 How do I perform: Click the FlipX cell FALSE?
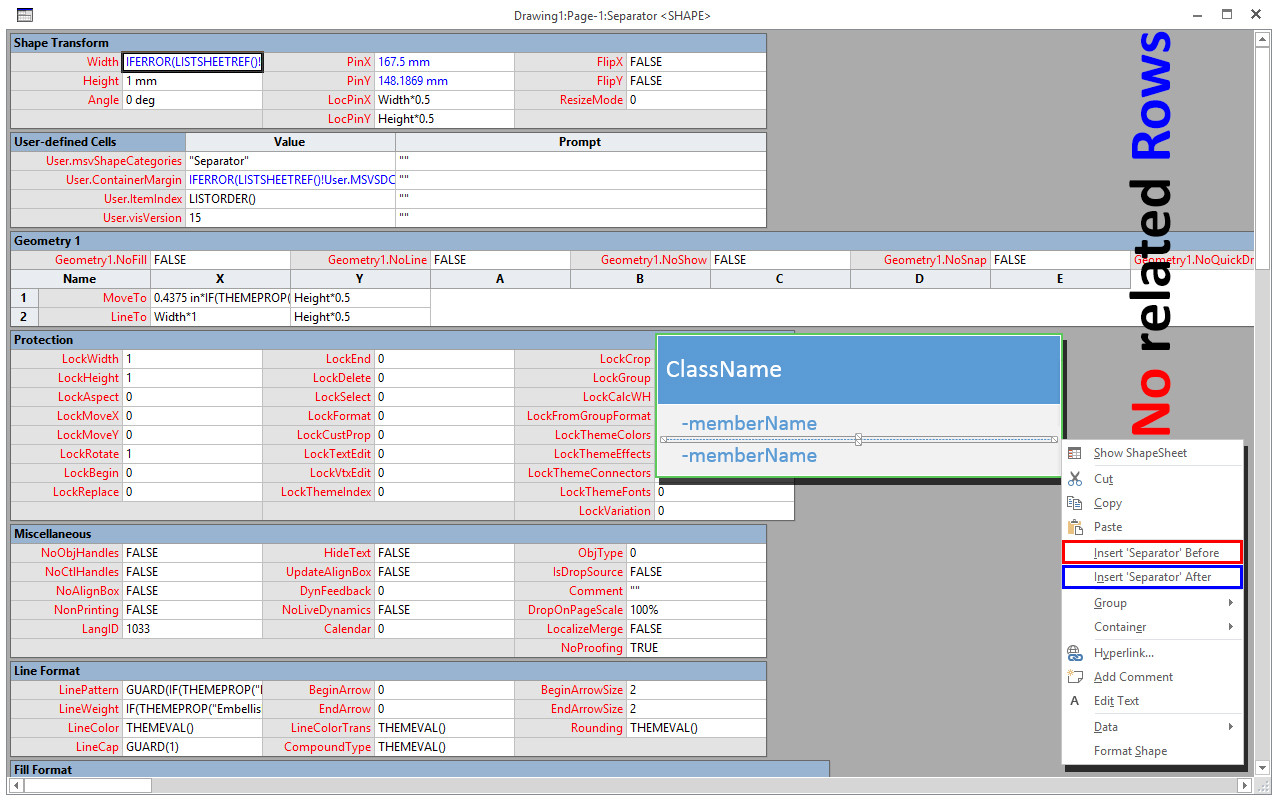coord(696,62)
